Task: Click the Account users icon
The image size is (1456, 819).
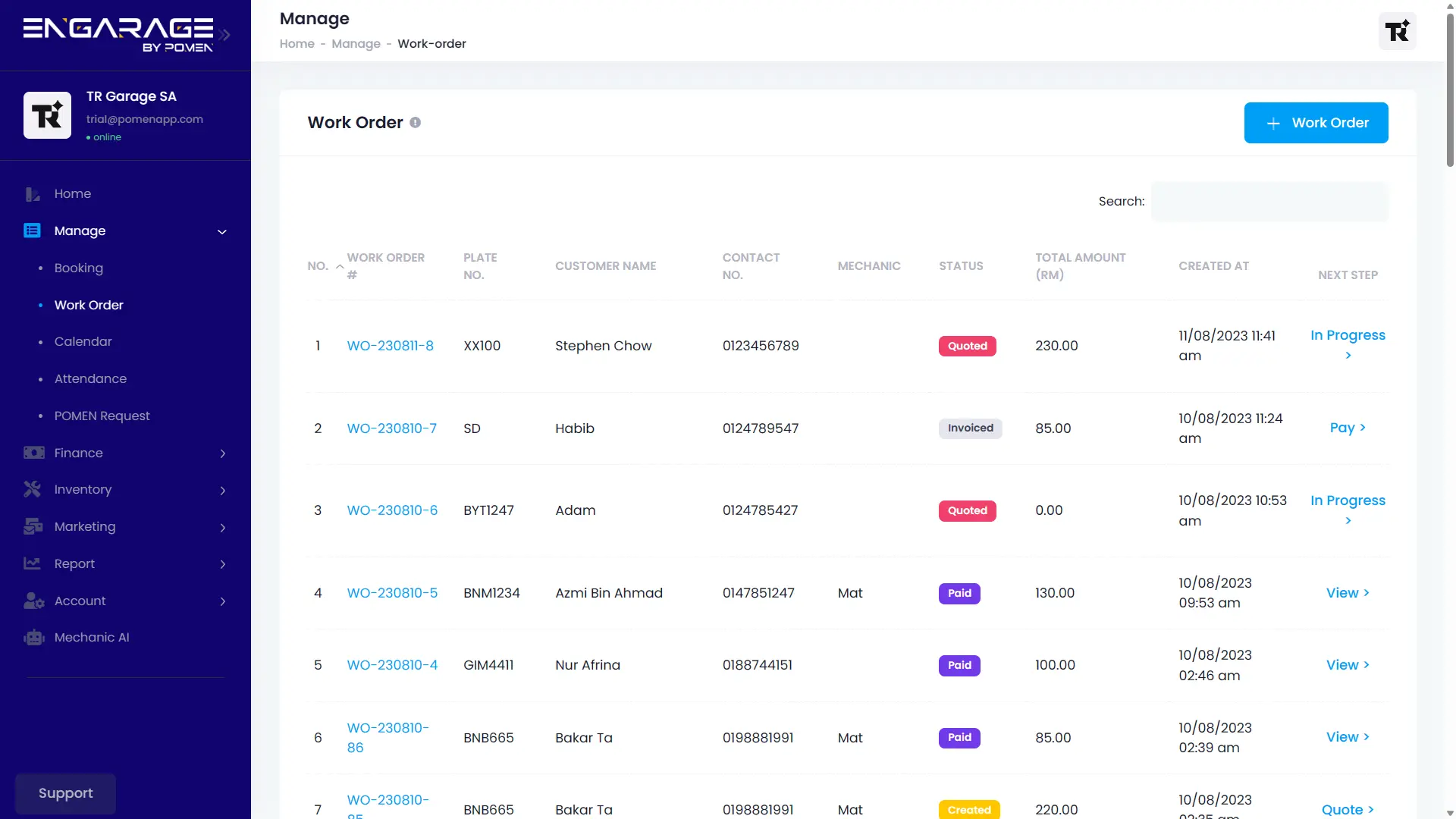Action: [x=33, y=601]
